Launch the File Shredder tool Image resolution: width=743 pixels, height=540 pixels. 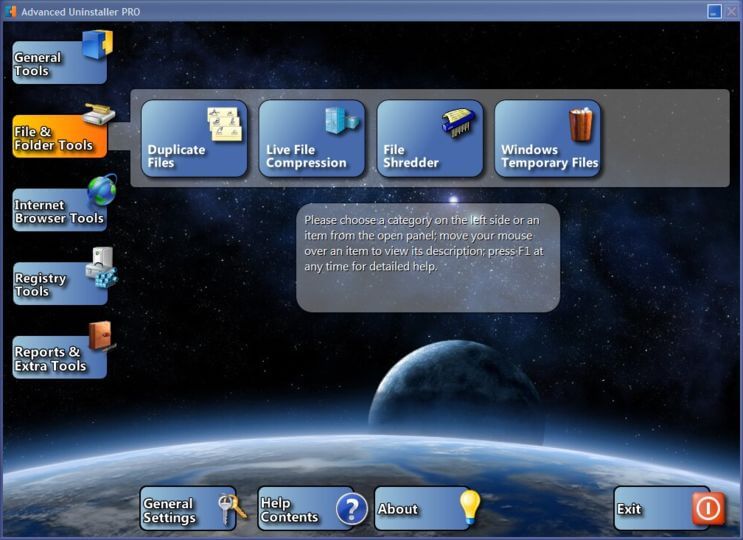point(430,138)
